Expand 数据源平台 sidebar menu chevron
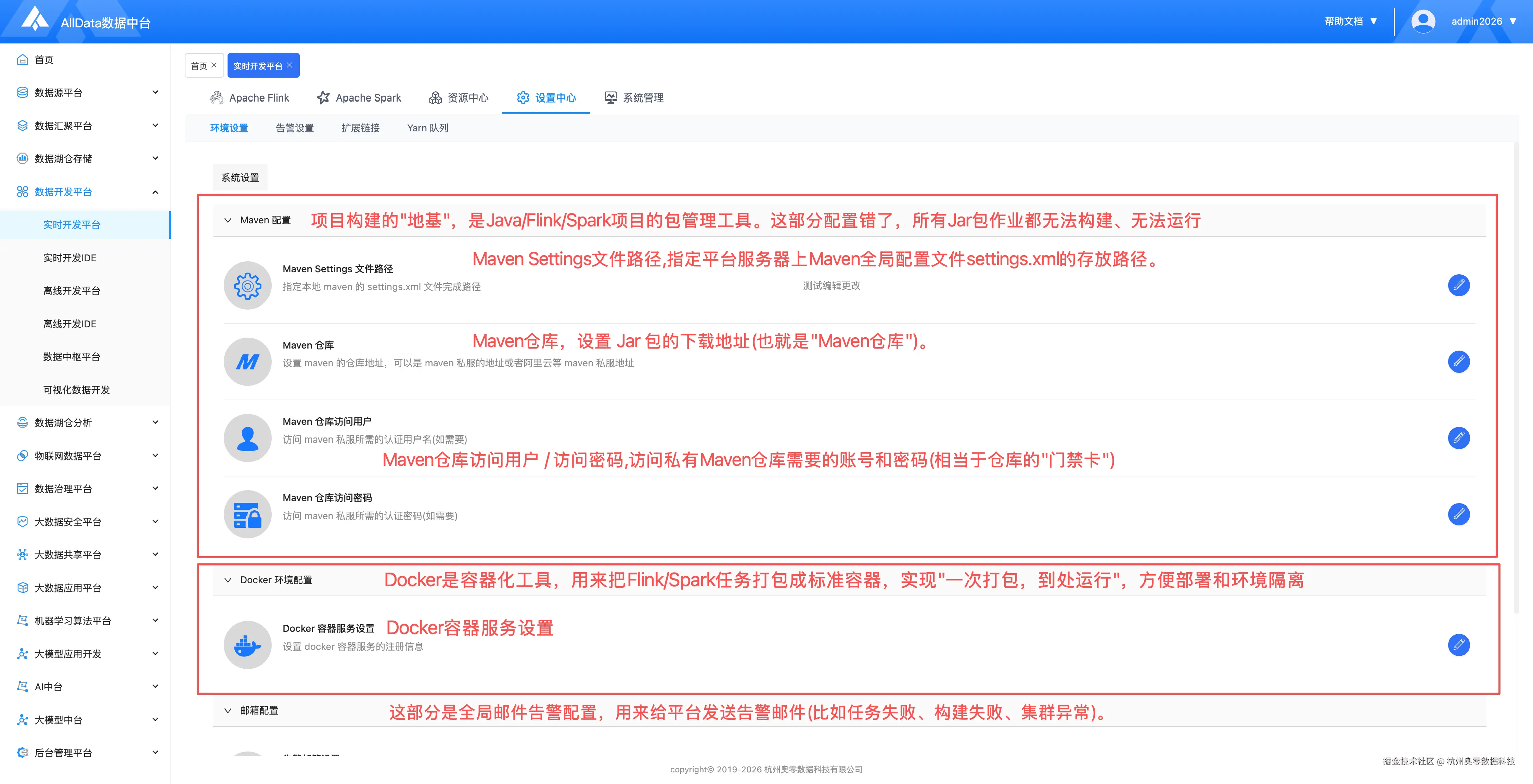The width and height of the screenshot is (1533, 784). 155,92
